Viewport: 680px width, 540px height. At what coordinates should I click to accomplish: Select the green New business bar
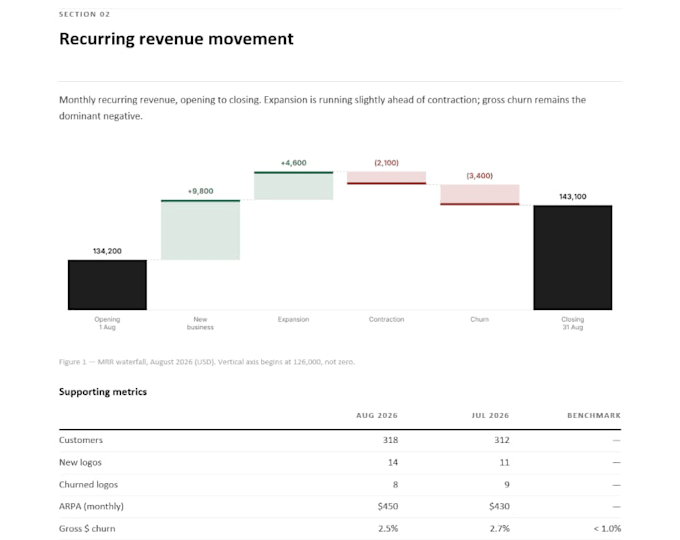tap(200, 230)
